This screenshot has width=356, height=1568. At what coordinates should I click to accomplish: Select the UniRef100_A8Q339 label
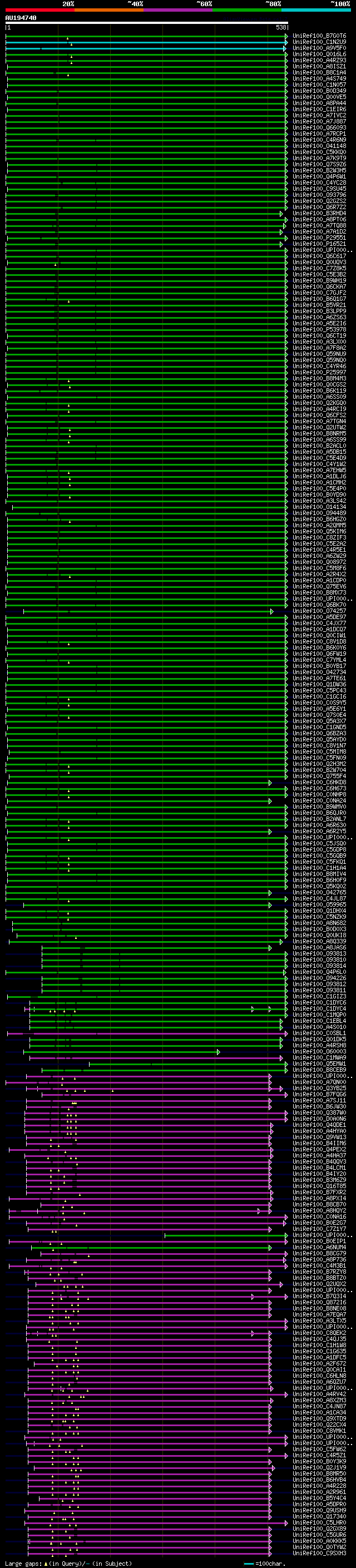319,941
